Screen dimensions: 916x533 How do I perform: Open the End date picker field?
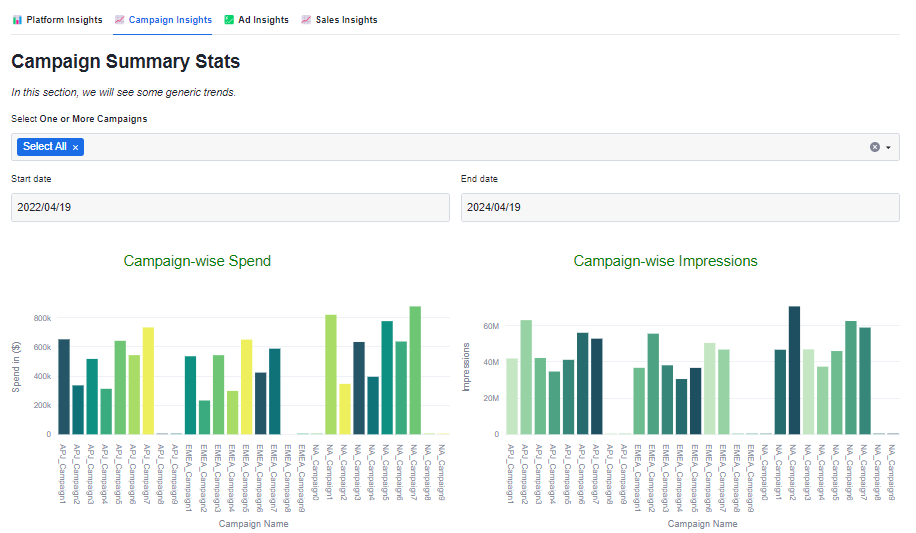tap(680, 208)
